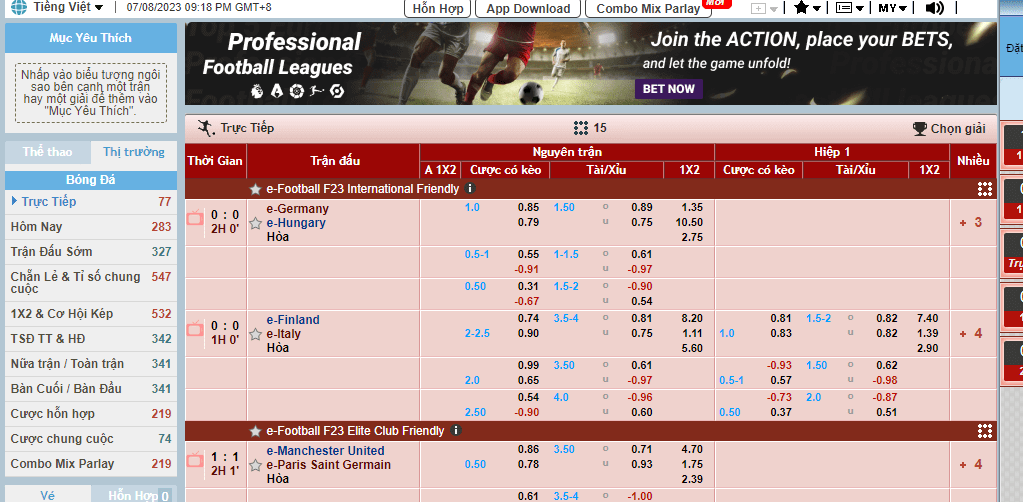Open live TV for e-Finland match
Viewport: 1023px width, 502px height.
click(x=194, y=328)
